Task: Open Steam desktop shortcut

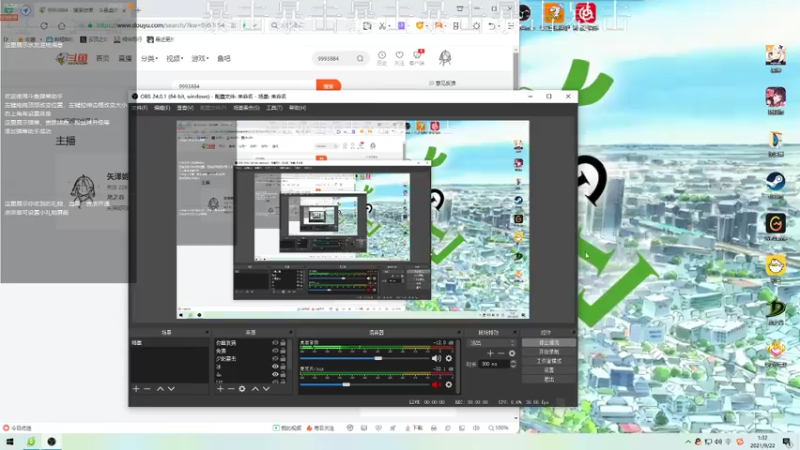Action: click(776, 185)
